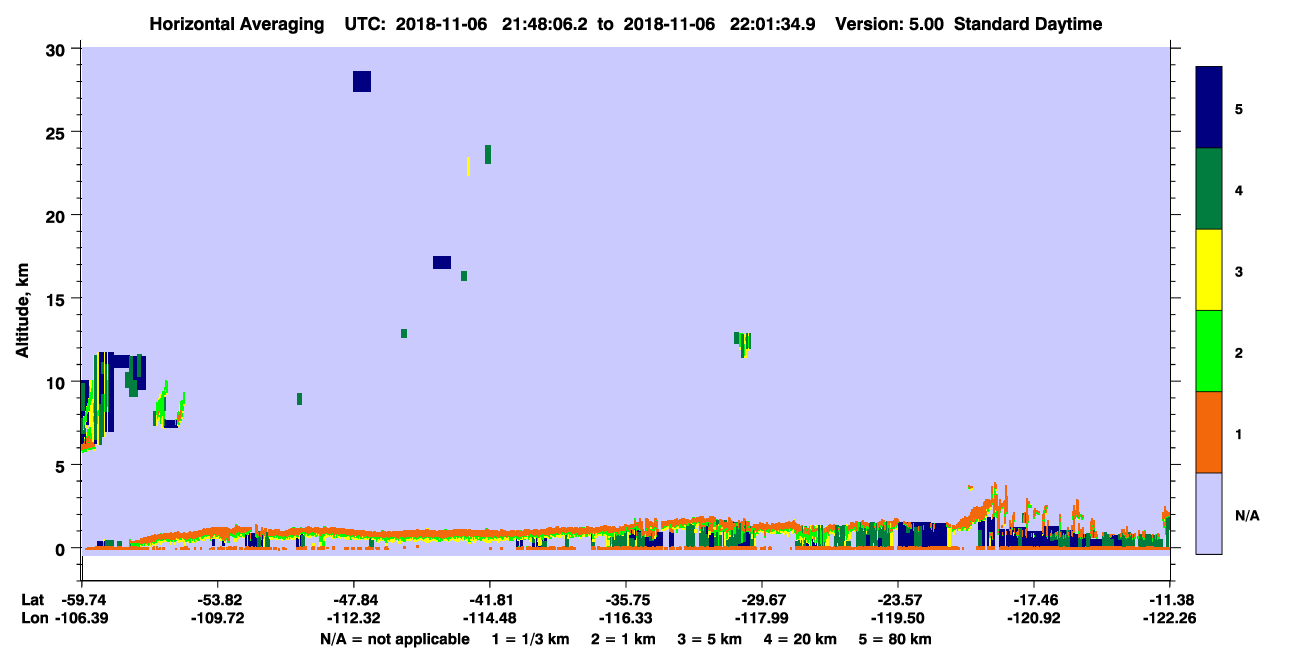
Task: Click the altitude tick label 20
Action: click(x=58, y=216)
